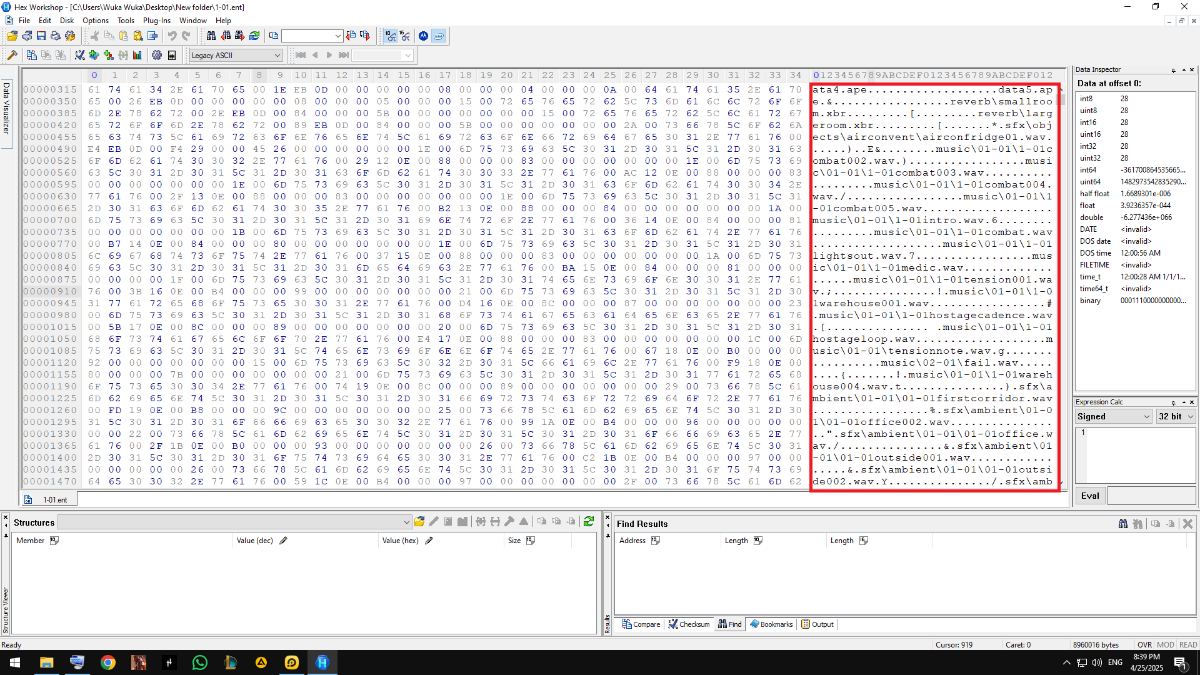This screenshot has height=675, width=1200.
Task: Click the Paste clipboard icon
Action: (123, 35)
